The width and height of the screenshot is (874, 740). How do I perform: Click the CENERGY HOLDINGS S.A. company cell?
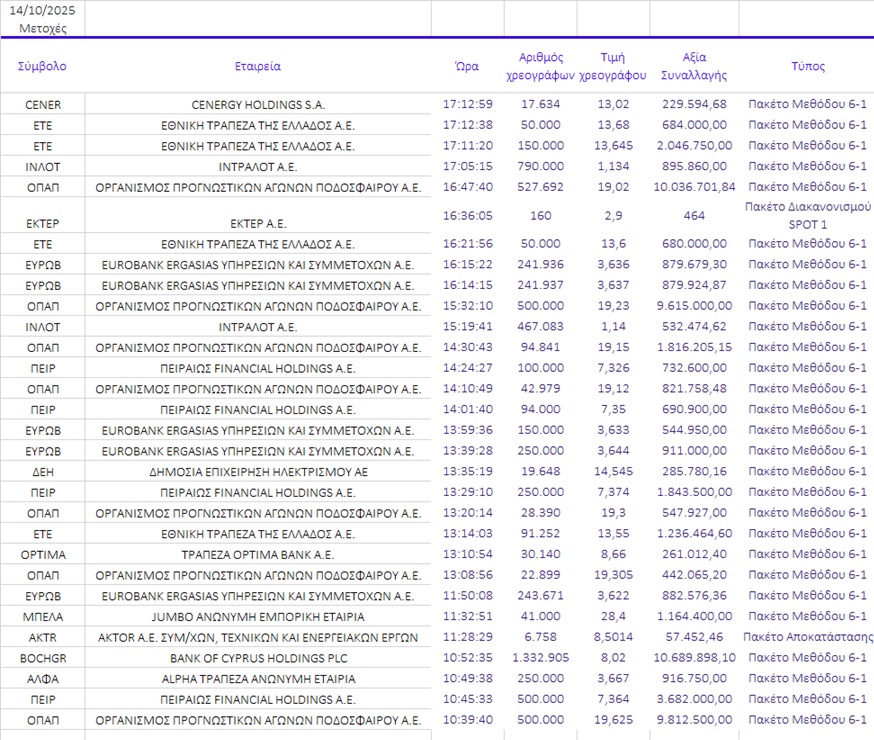coord(258,104)
